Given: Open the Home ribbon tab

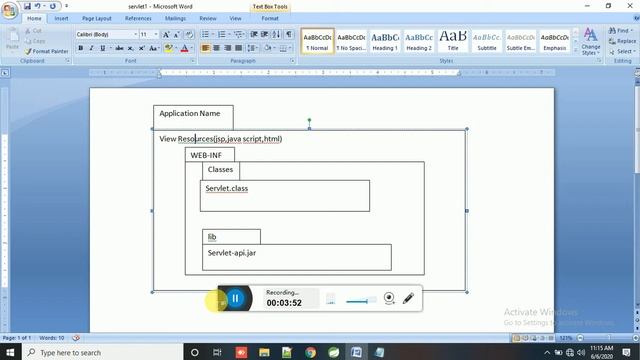Looking at the screenshot, I should (34, 18).
